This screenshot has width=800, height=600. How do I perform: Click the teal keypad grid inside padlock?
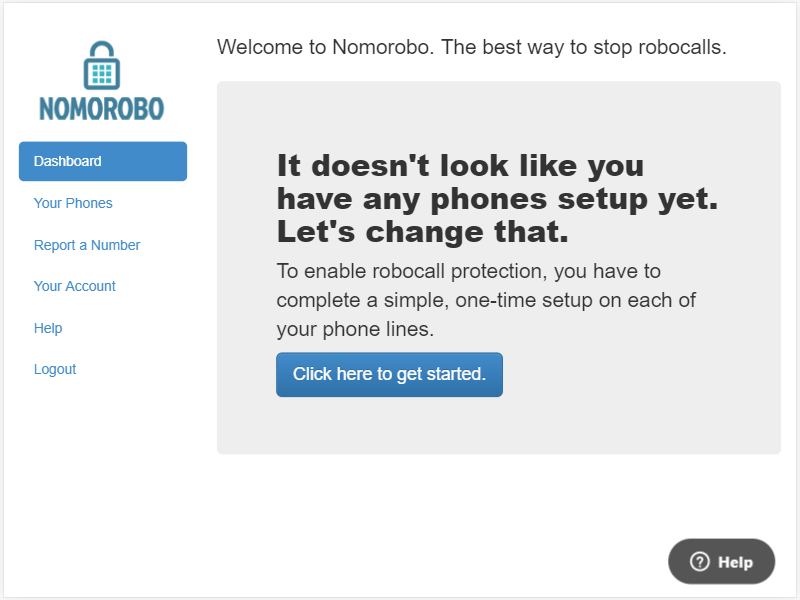point(102,74)
